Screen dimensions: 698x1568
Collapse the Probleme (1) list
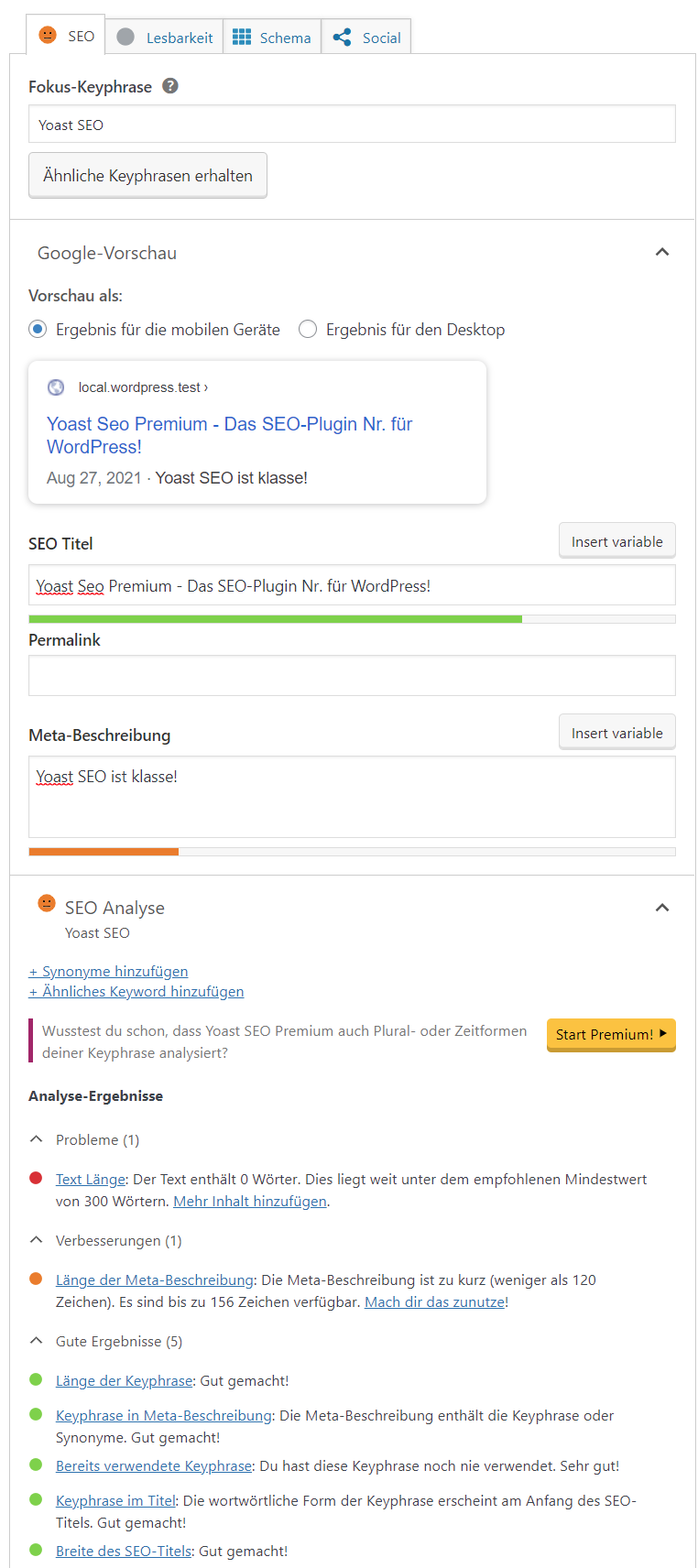(x=35, y=1138)
